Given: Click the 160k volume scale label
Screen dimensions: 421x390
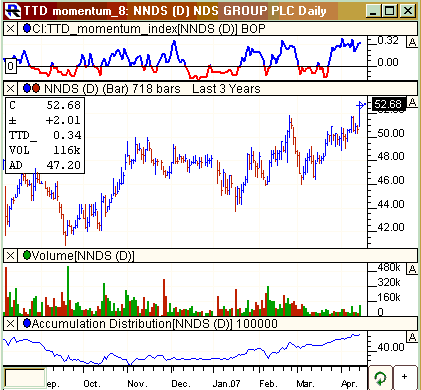Looking at the screenshot, I should click(389, 297).
